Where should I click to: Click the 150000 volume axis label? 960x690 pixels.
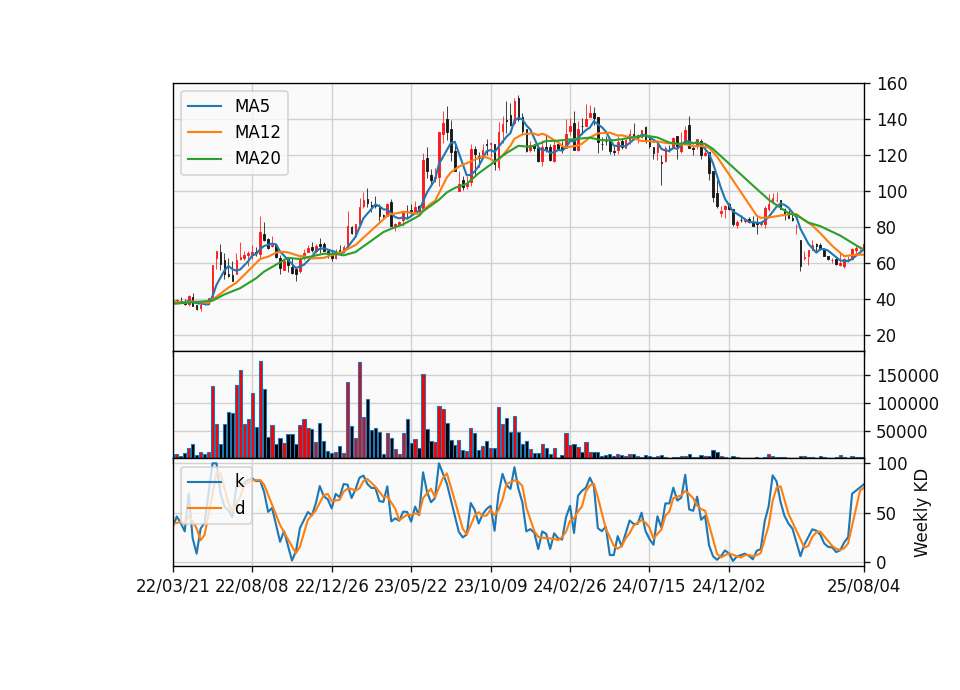click(907, 376)
